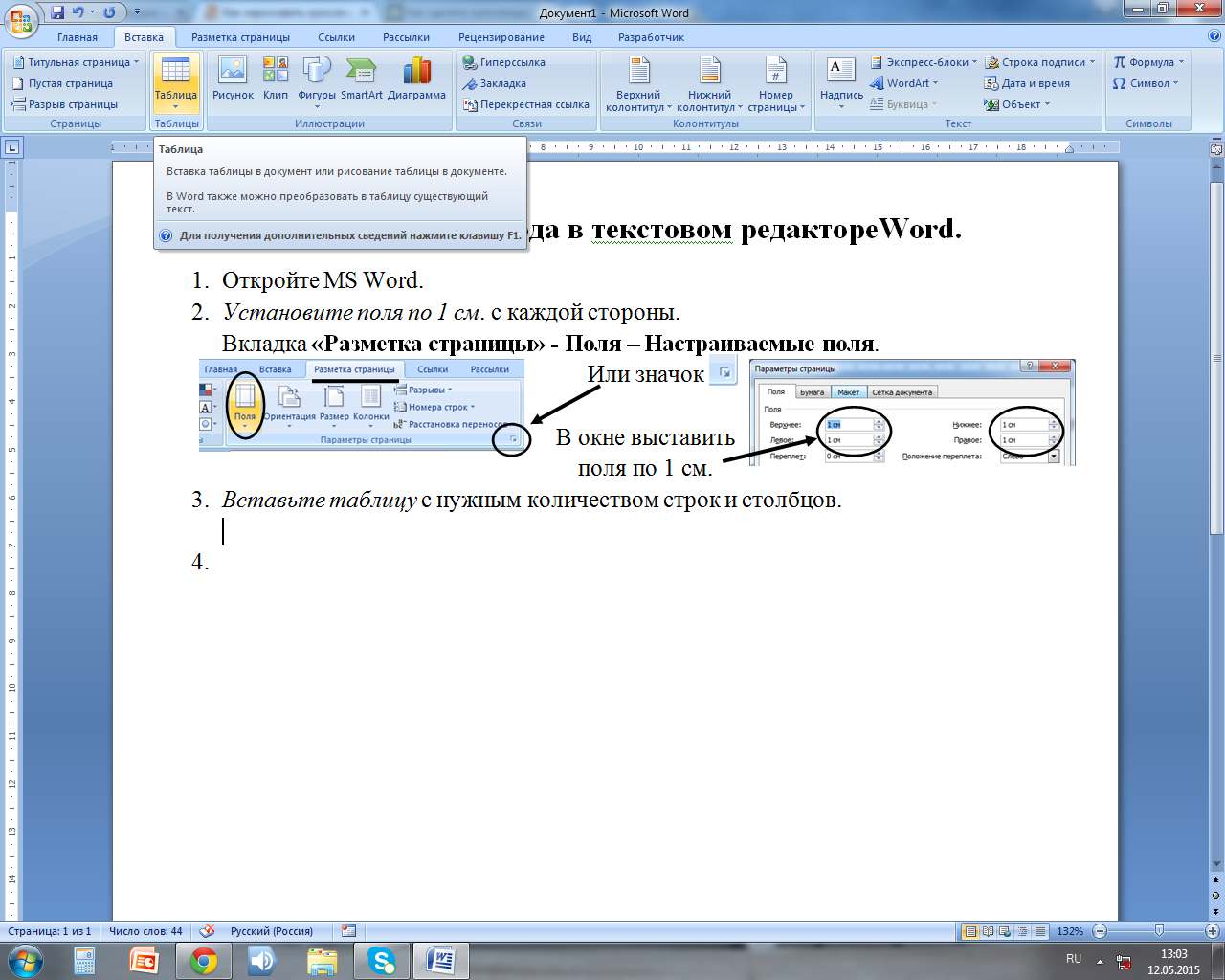The image size is (1225, 980).
Task: Click the Число слов: 44 word count
Action: (145, 931)
